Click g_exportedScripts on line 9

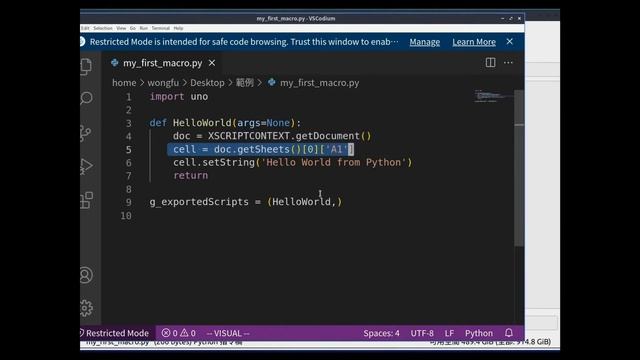pyautogui.click(x=199, y=202)
